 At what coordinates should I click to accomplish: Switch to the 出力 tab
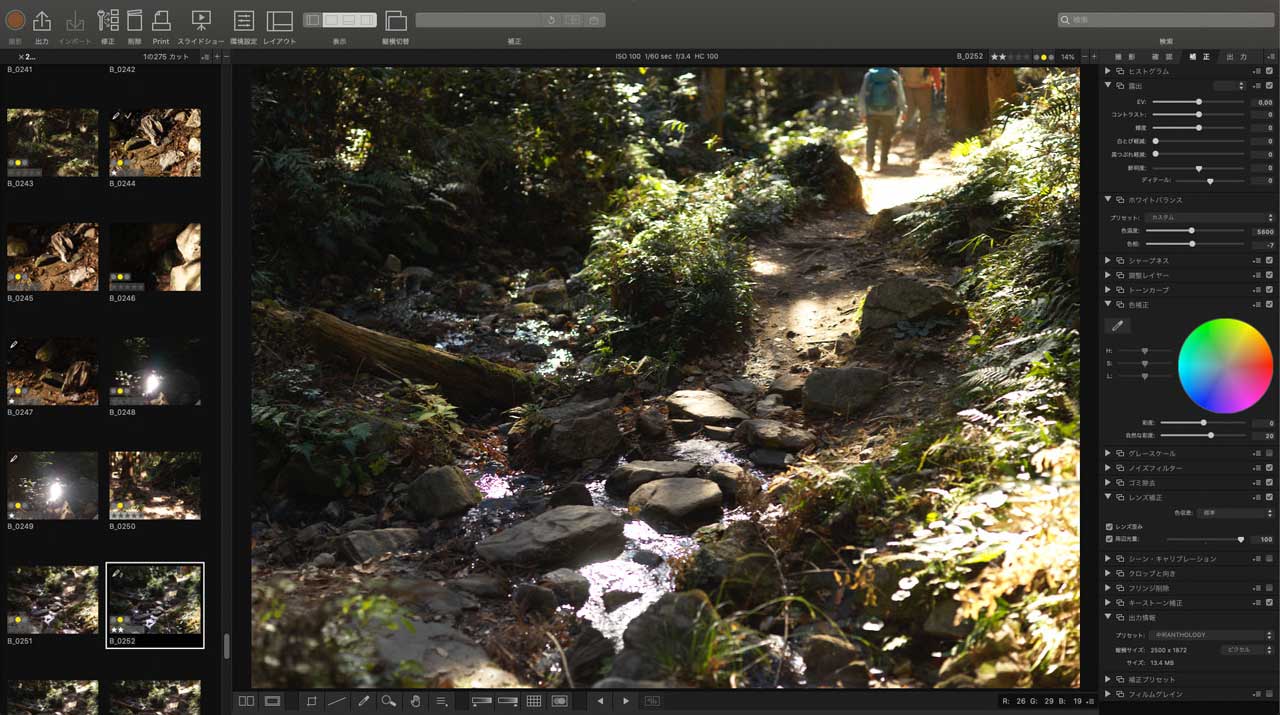(x=1237, y=57)
